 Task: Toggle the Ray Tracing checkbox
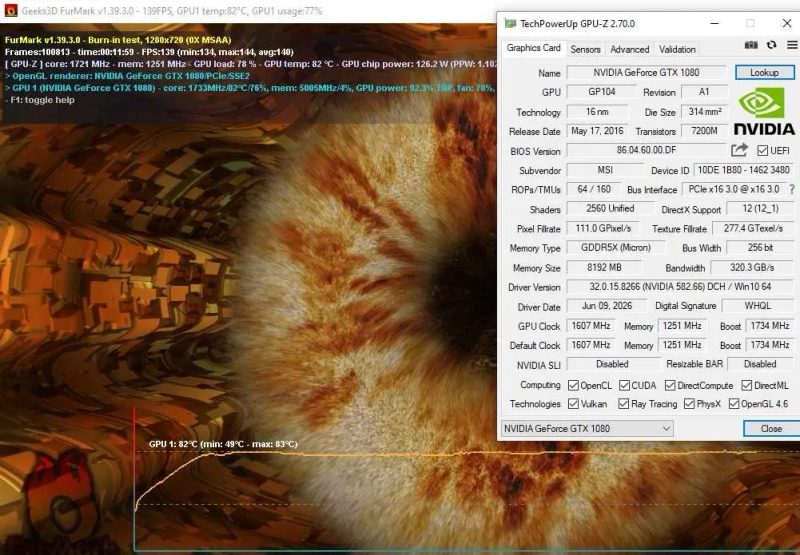tap(623, 404)
